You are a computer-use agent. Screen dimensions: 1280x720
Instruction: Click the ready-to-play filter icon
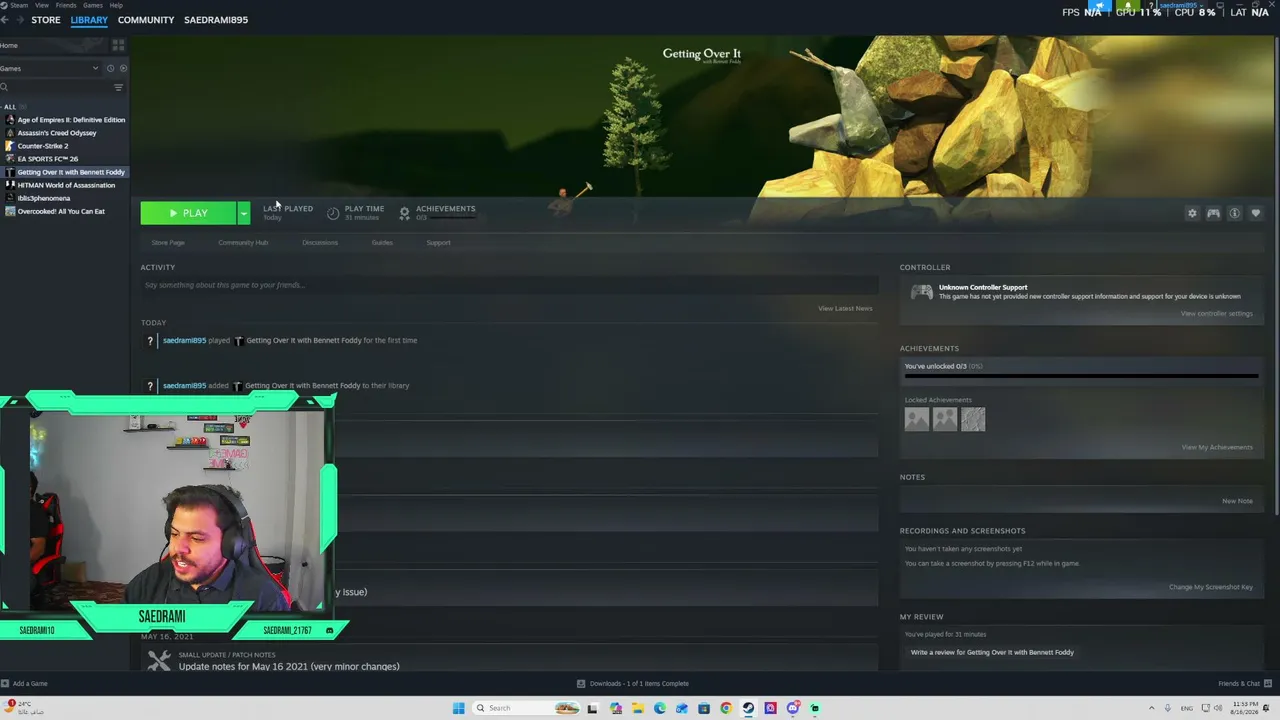point(123,68)
